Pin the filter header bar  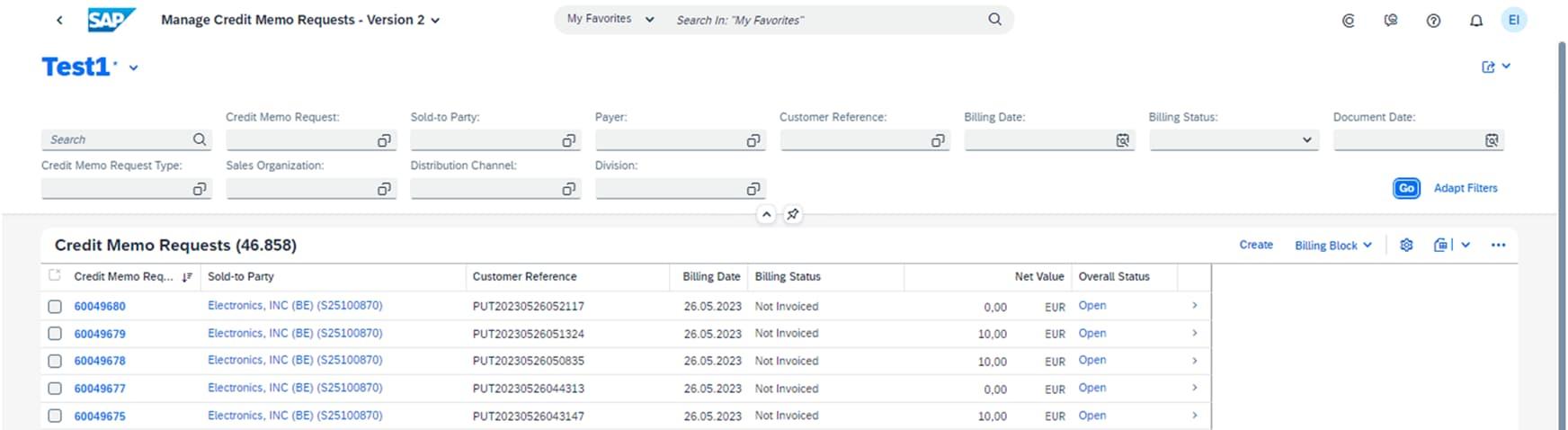[792, 214]
